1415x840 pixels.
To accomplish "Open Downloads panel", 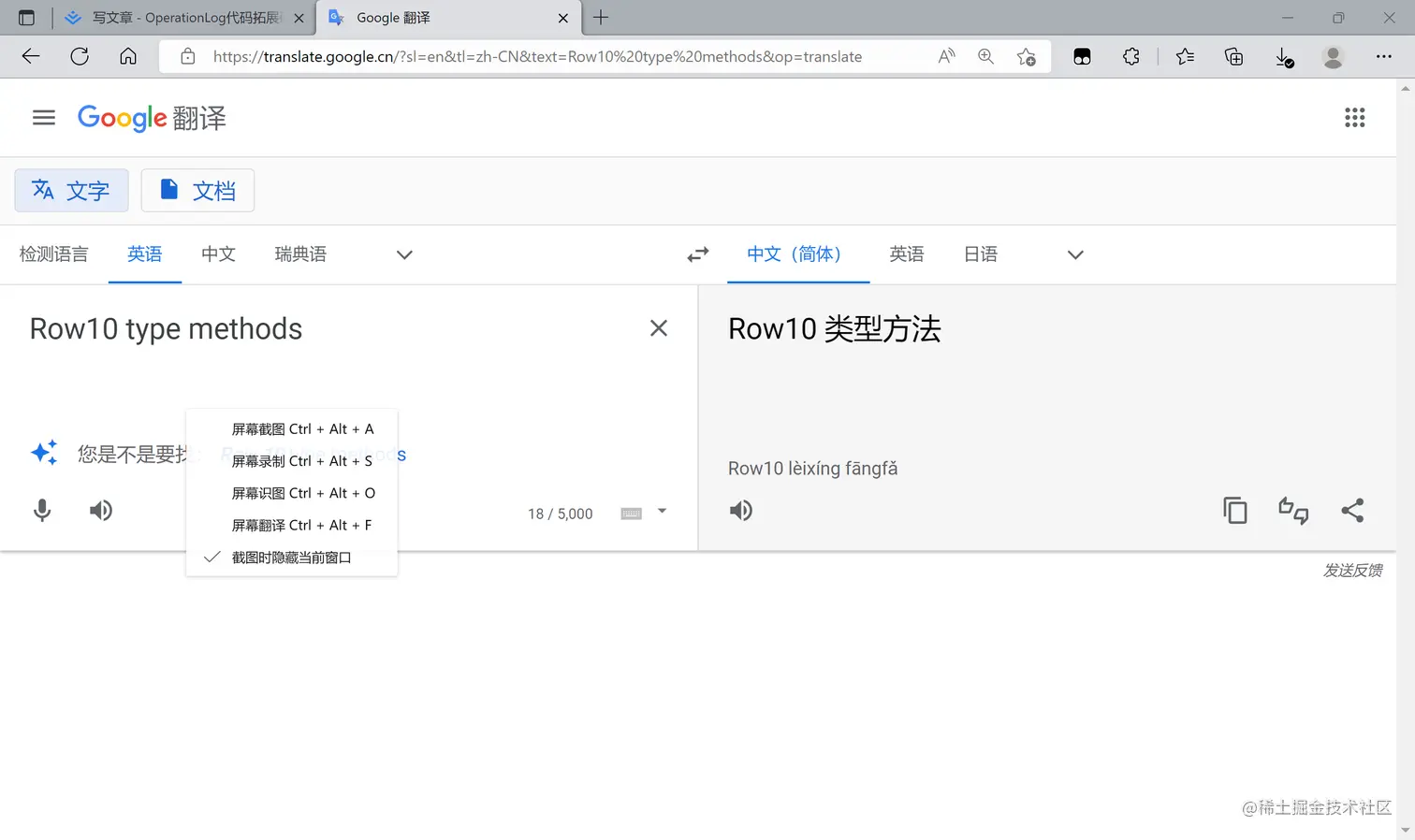I will tap(1284, 57).
